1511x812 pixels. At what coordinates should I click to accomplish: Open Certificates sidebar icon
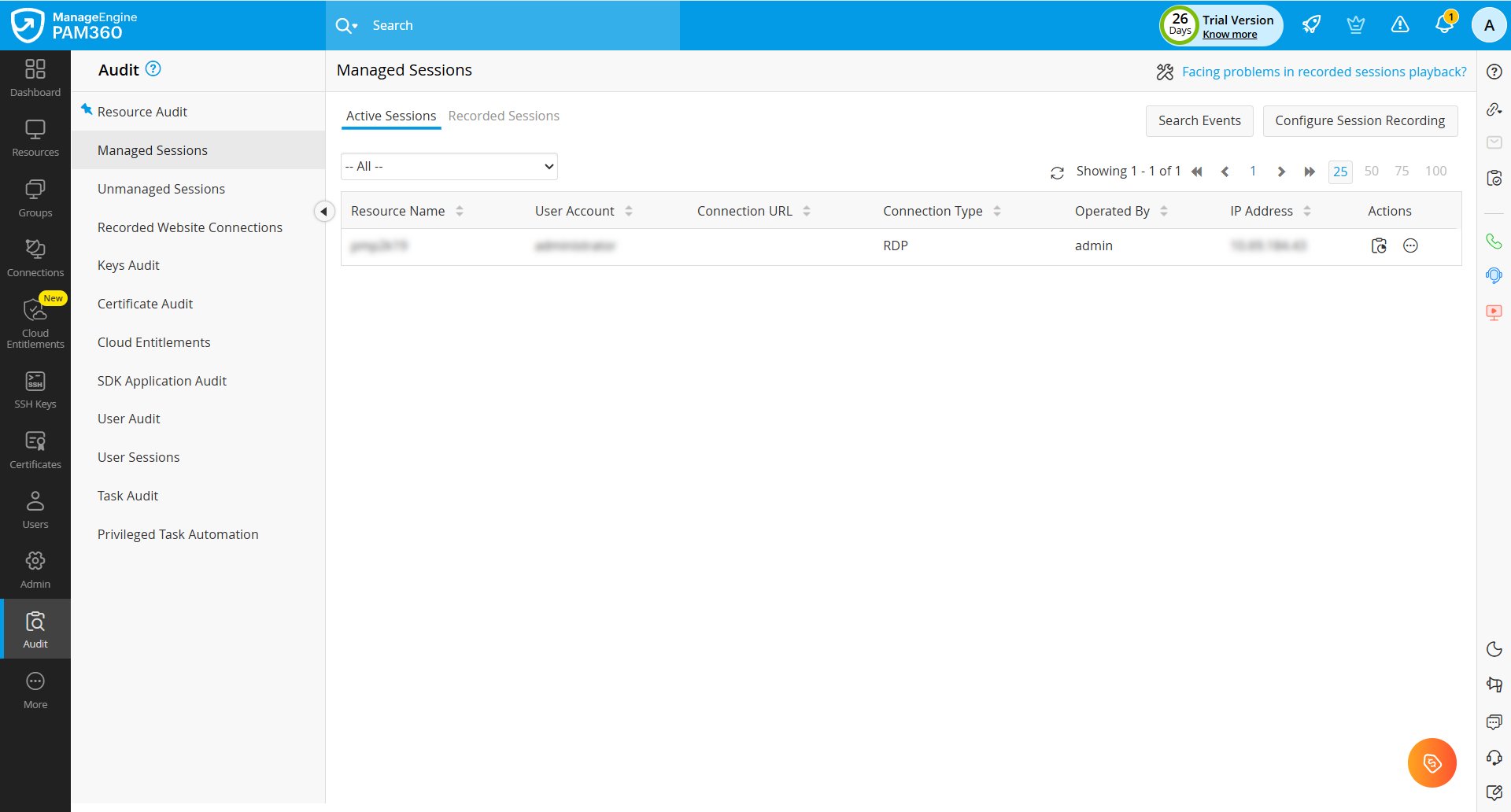point(35,451)
